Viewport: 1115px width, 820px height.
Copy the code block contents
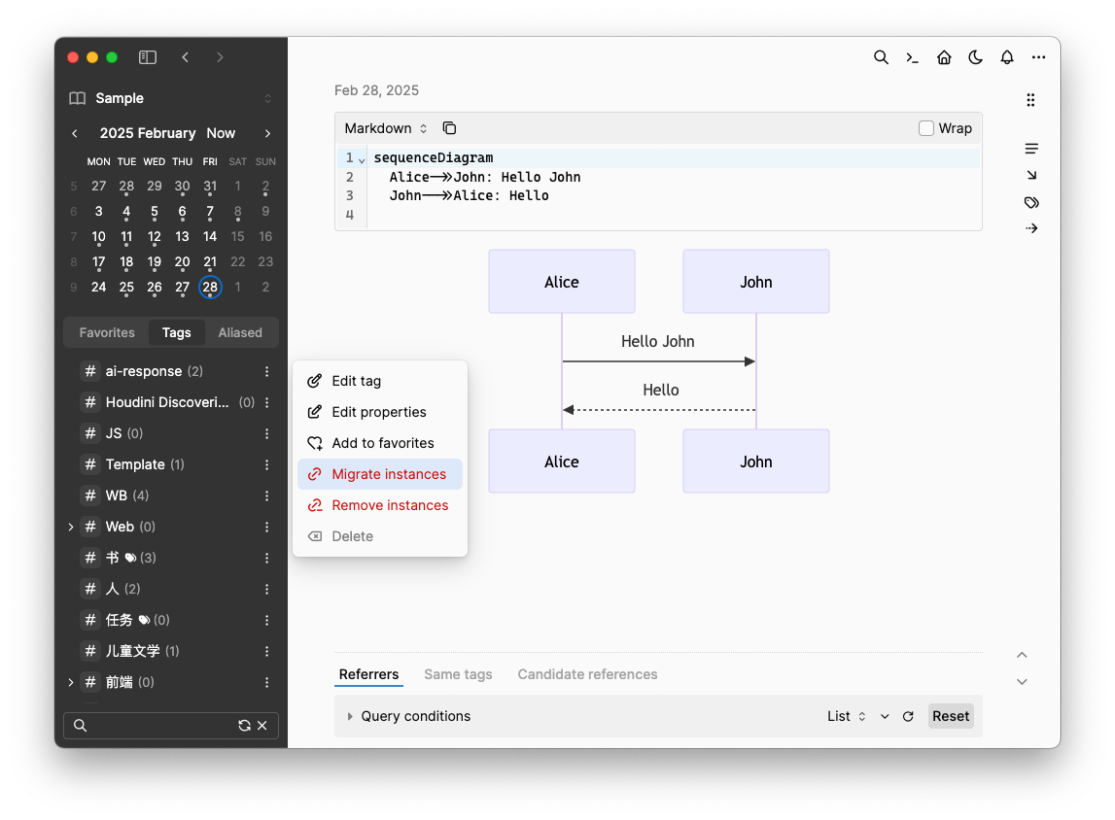449,128
